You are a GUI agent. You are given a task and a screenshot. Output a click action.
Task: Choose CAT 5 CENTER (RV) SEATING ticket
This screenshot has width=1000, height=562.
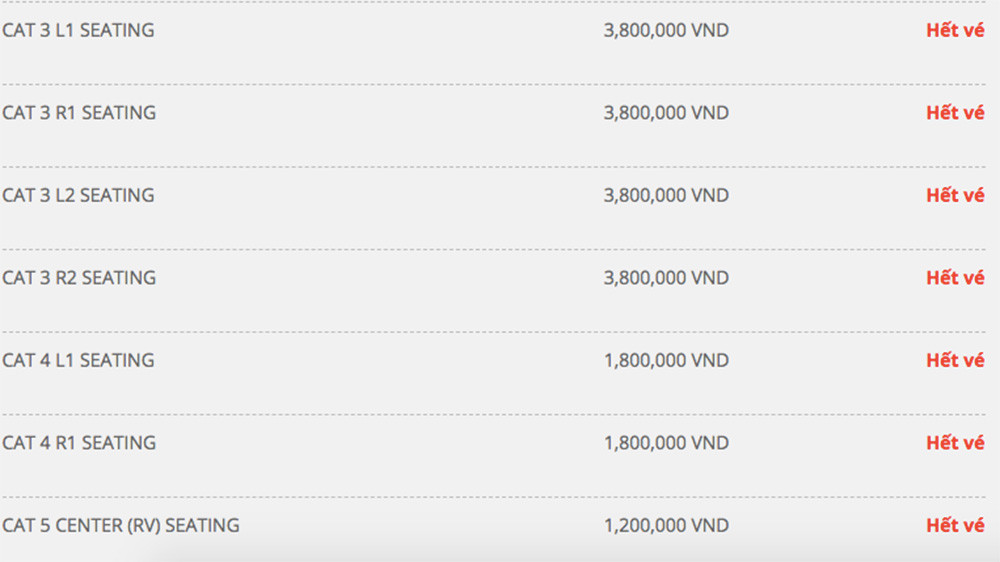121,526
